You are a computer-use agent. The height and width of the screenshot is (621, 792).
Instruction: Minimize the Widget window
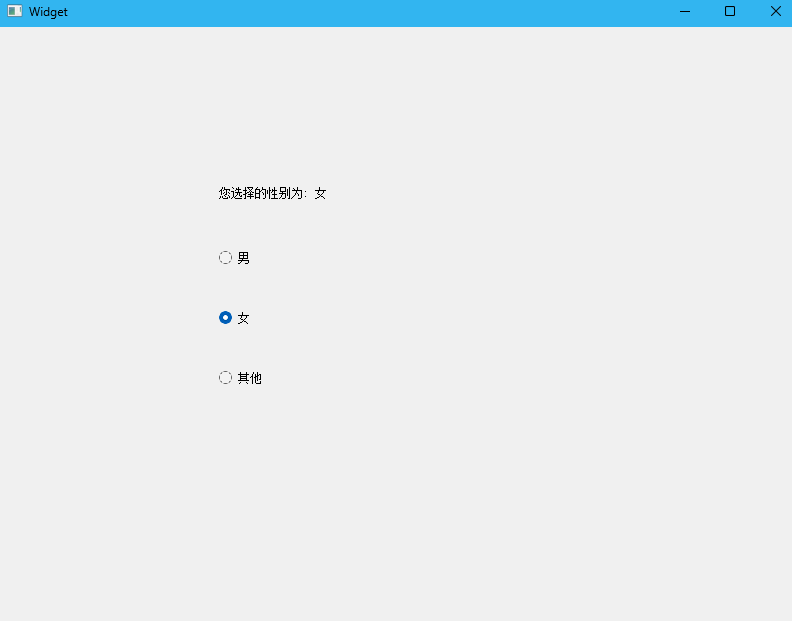pos(685,12)
